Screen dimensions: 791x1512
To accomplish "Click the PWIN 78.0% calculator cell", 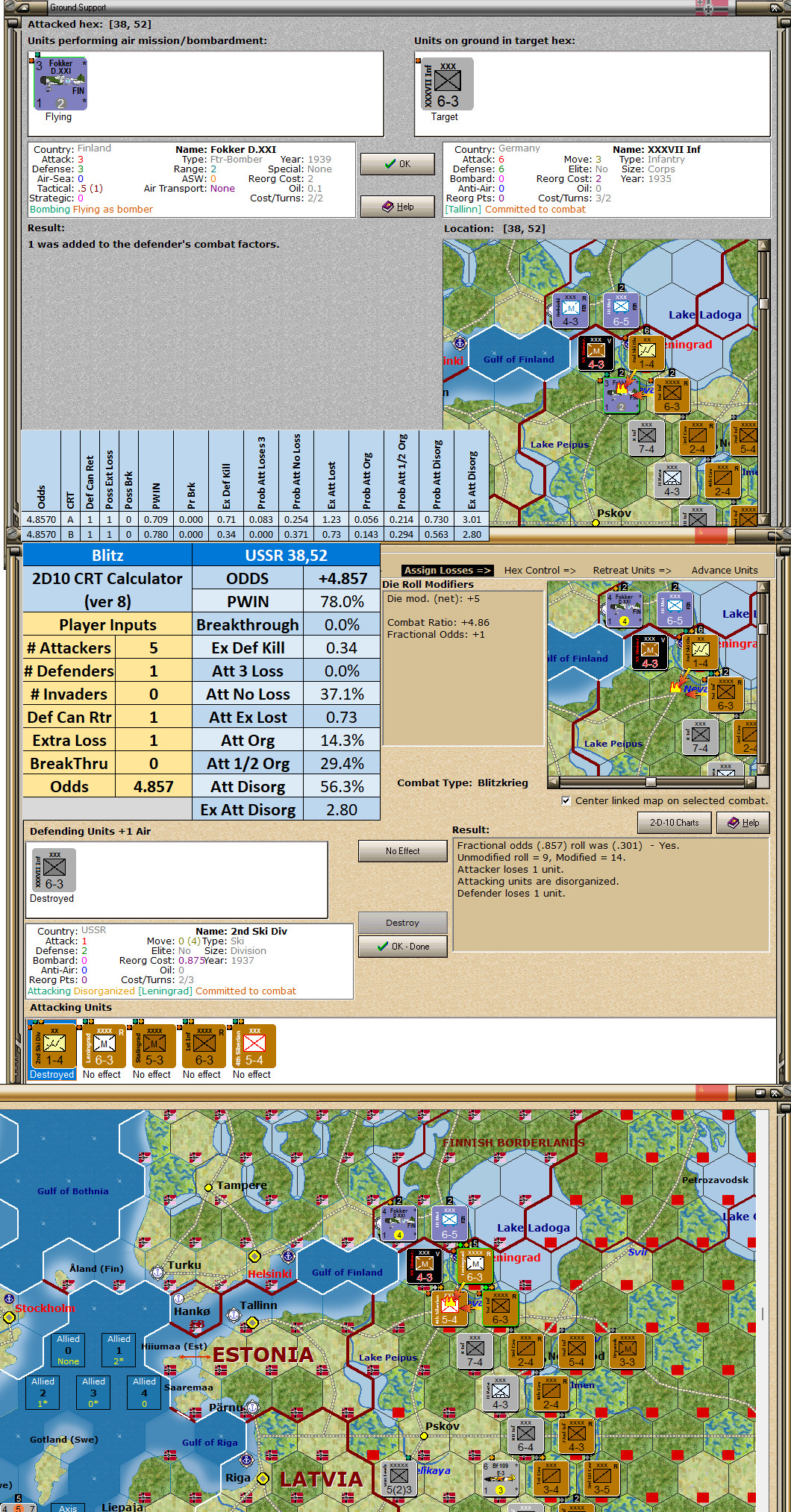I will (342, 601).
